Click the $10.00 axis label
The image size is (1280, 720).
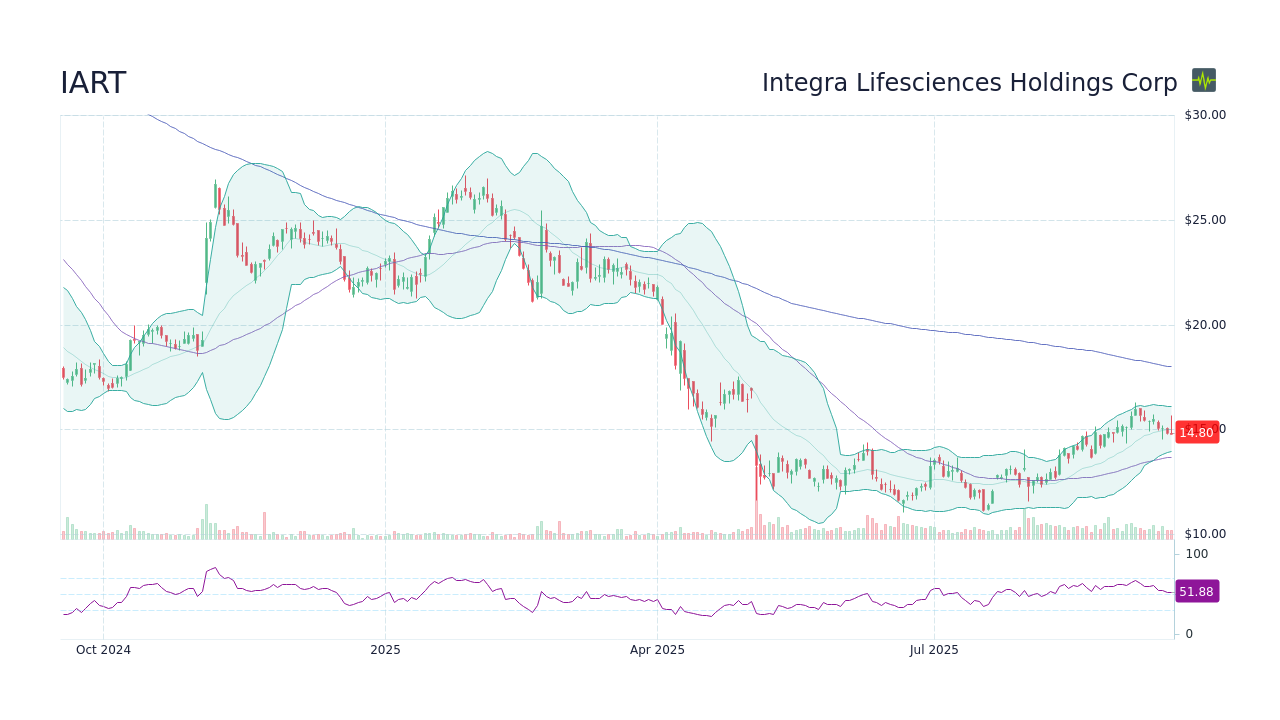[x=1205, y=533]
